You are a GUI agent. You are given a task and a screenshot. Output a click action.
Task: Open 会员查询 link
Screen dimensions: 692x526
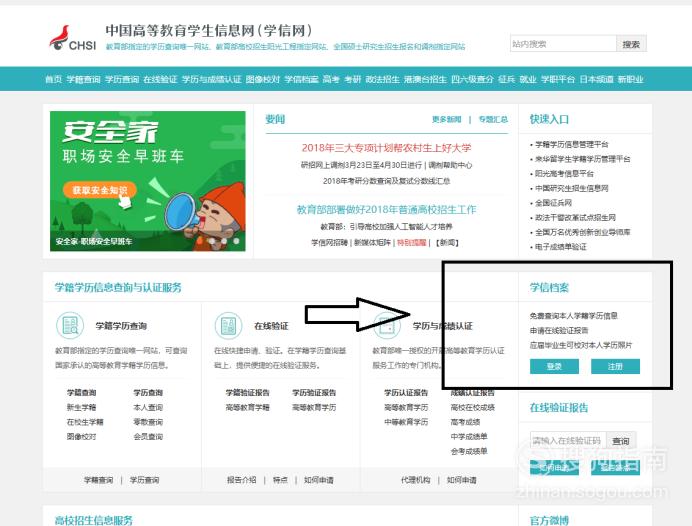(148, 437)
